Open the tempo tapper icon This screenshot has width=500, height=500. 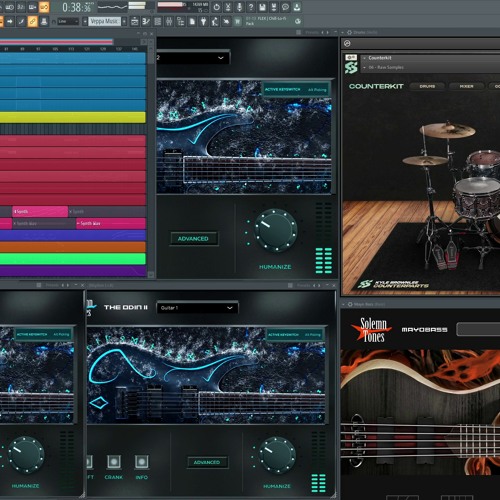(x=215, y=21)
